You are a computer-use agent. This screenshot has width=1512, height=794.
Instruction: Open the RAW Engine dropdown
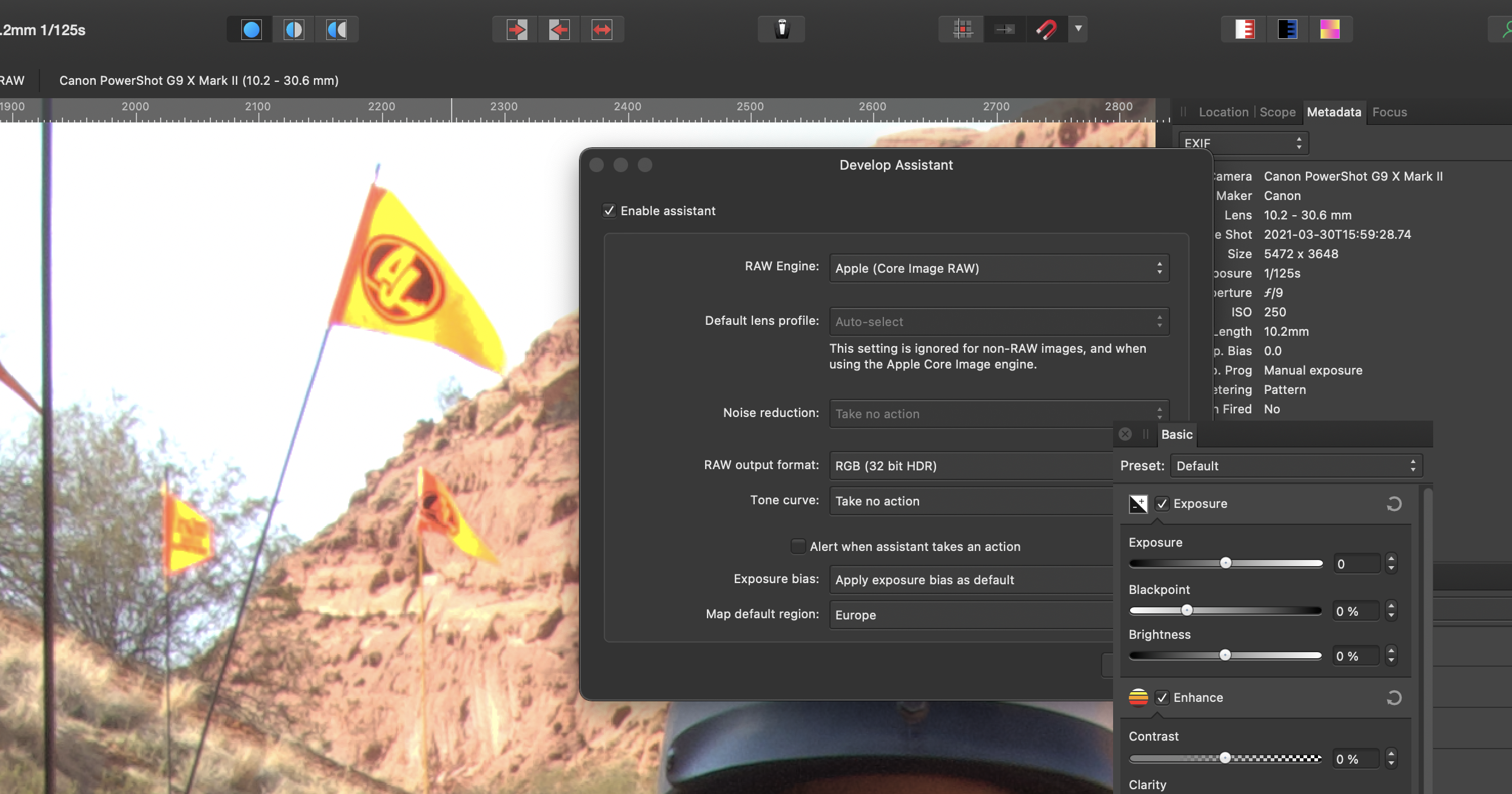click(999, 268)
